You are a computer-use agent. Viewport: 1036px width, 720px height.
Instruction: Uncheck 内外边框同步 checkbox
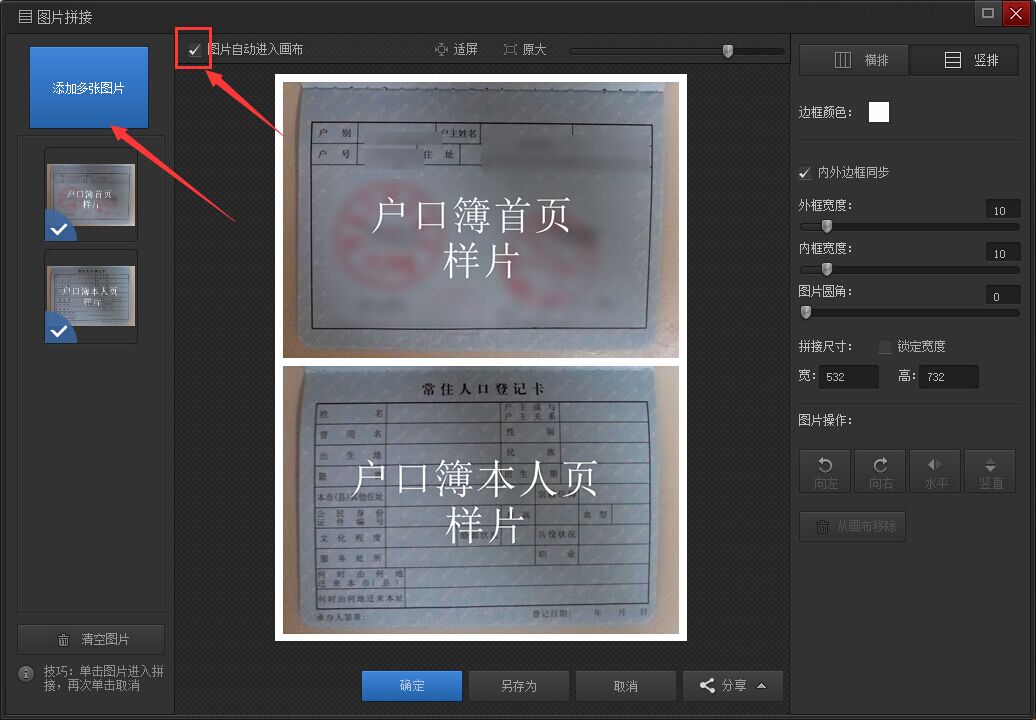[x=805, y=173]
